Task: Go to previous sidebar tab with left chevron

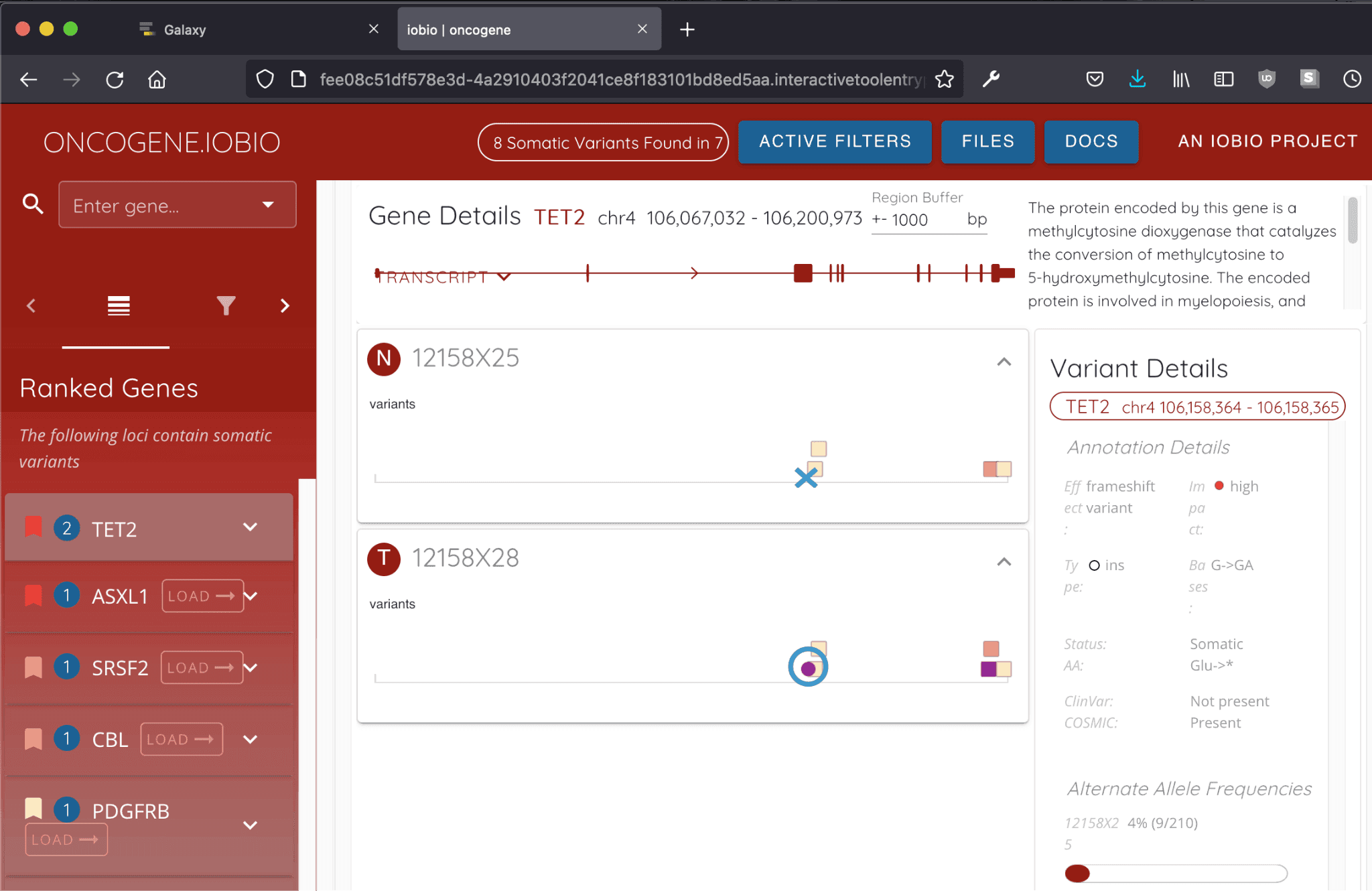Action: tap(31, 306)
